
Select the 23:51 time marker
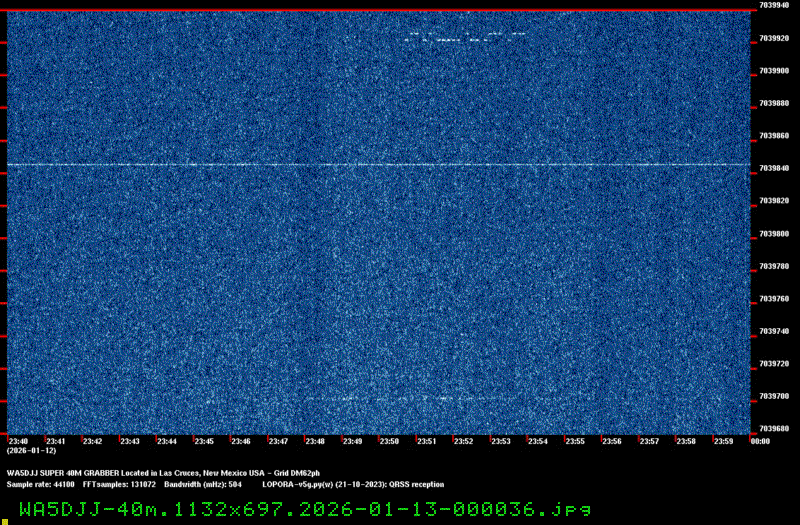pyautogui.click(x=427, y=441)
